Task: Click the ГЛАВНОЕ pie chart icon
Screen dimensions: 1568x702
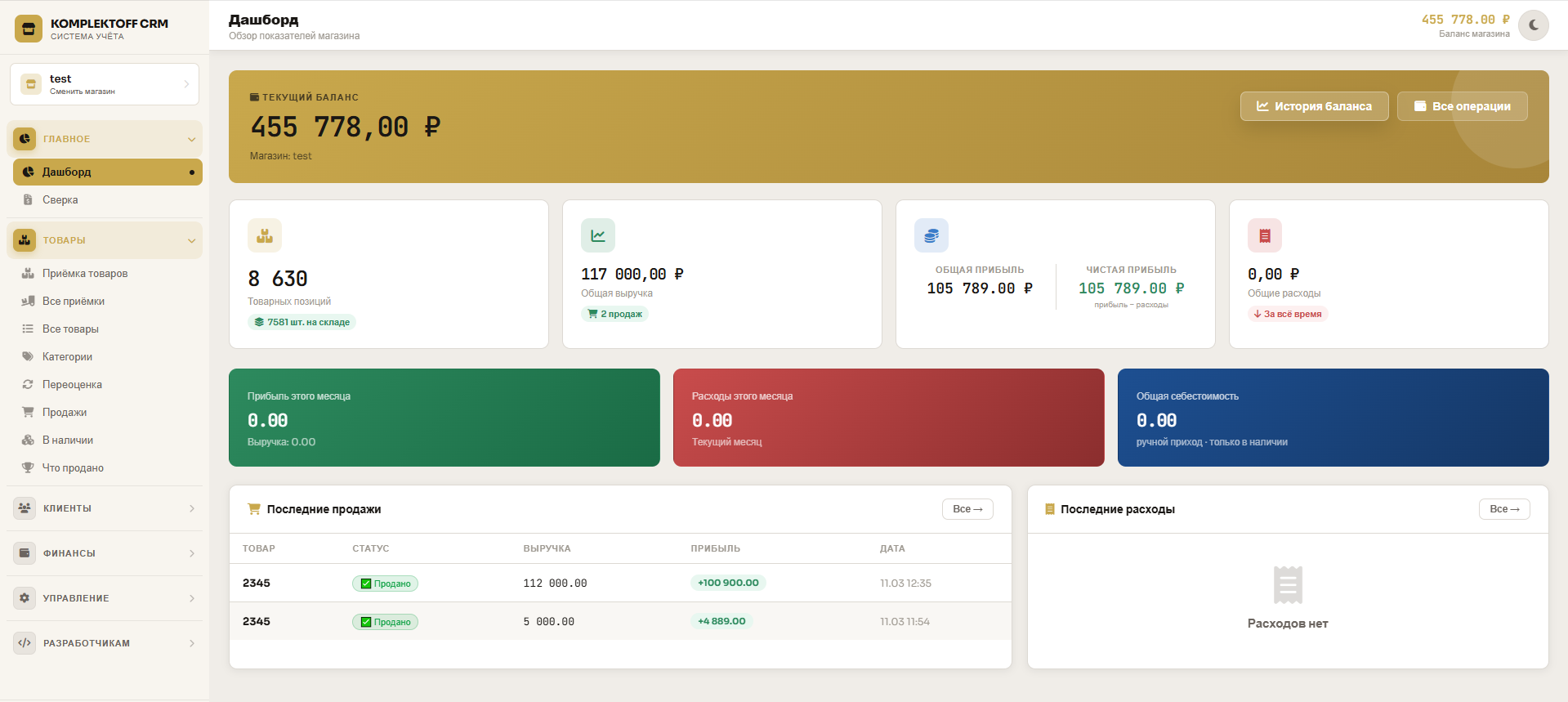Action: point(25,139)
